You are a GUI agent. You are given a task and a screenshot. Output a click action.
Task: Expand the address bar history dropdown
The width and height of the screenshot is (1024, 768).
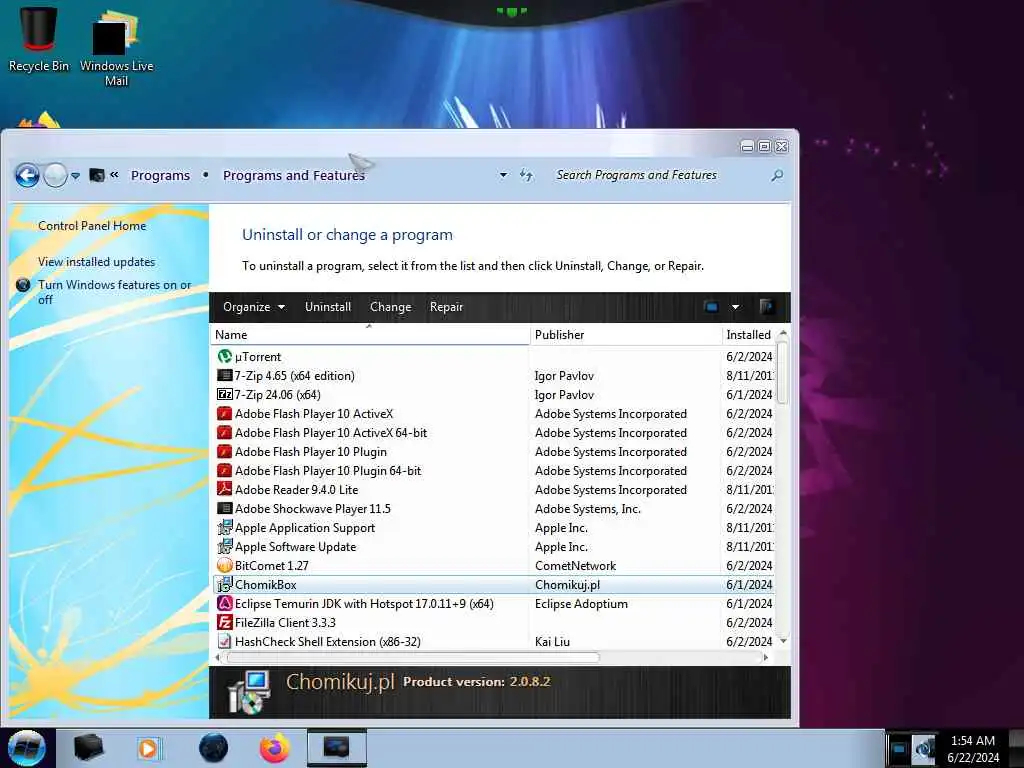tap(503, 175)
